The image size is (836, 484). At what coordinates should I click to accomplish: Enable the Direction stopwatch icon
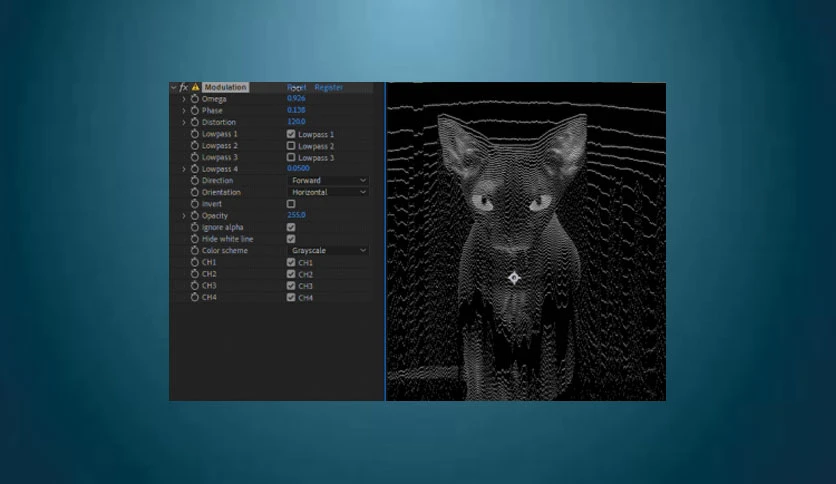pos(195,181)
